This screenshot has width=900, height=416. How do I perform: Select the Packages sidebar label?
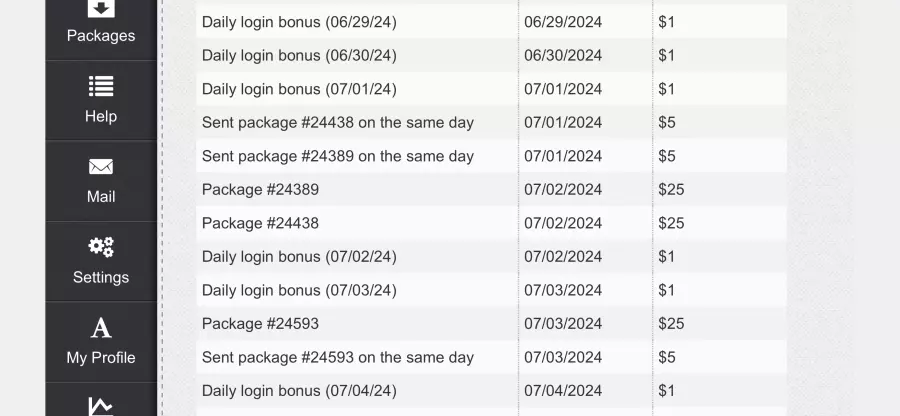tap(101, 36)
